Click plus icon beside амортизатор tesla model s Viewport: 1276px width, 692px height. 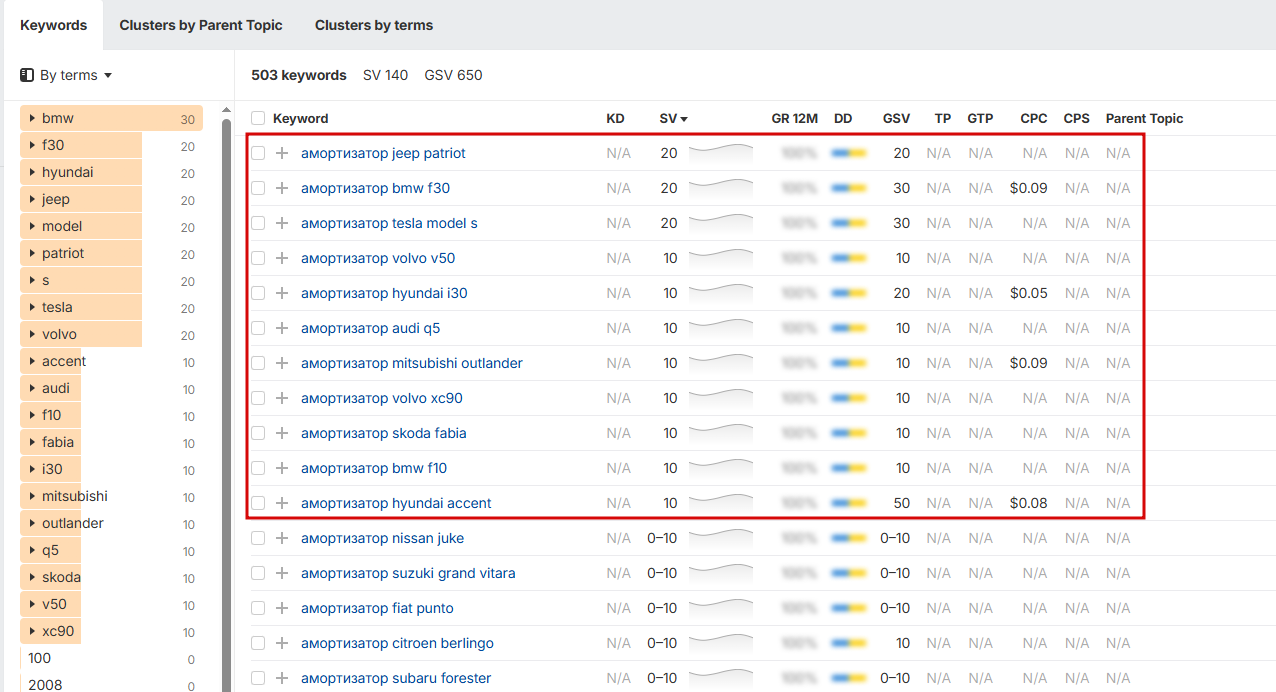282,223
